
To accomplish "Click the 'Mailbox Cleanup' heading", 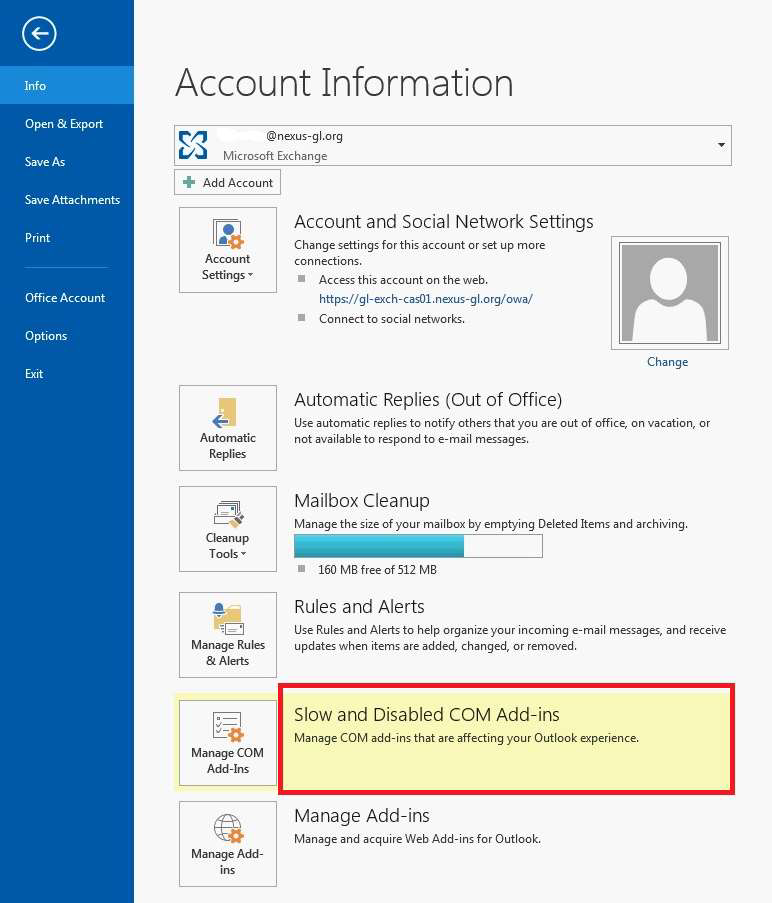I will click(362, 500).
